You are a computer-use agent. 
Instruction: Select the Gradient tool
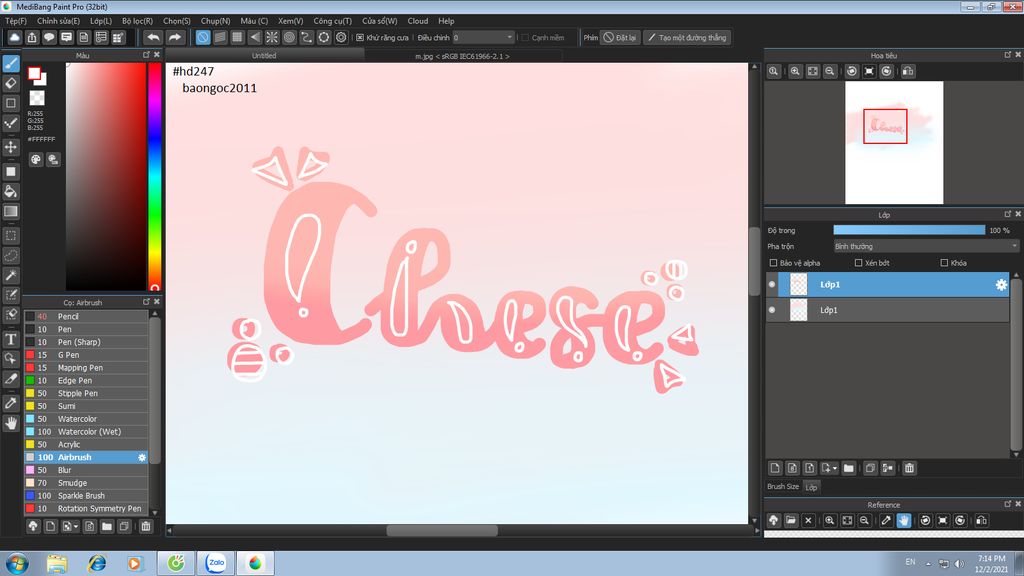(x=11, y=211)
